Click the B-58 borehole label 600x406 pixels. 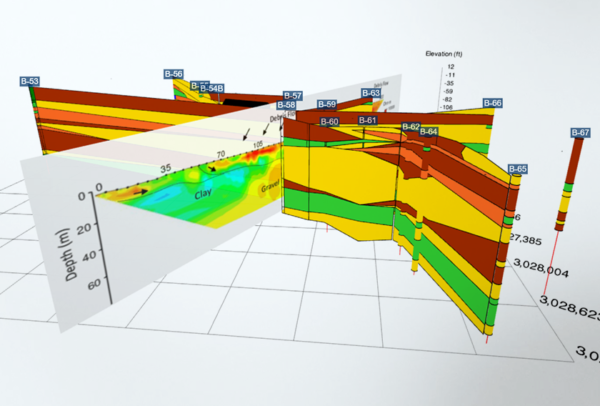(x=286, y=105)
